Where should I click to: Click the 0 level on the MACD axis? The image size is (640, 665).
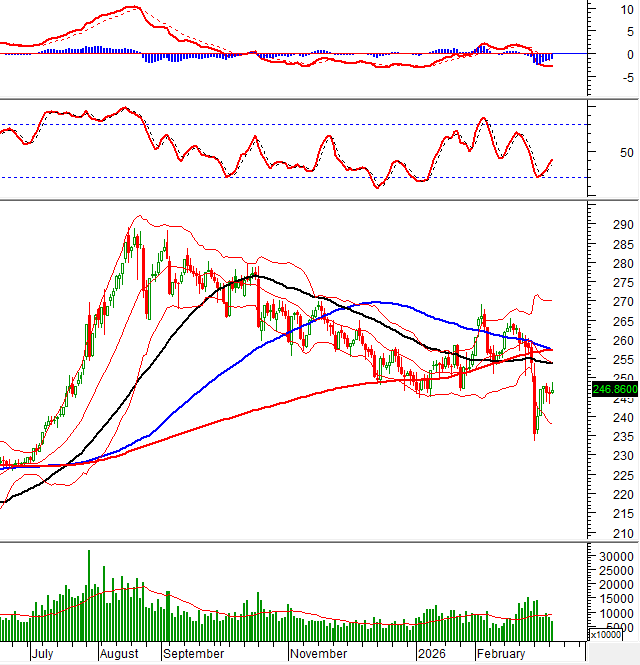600,54
